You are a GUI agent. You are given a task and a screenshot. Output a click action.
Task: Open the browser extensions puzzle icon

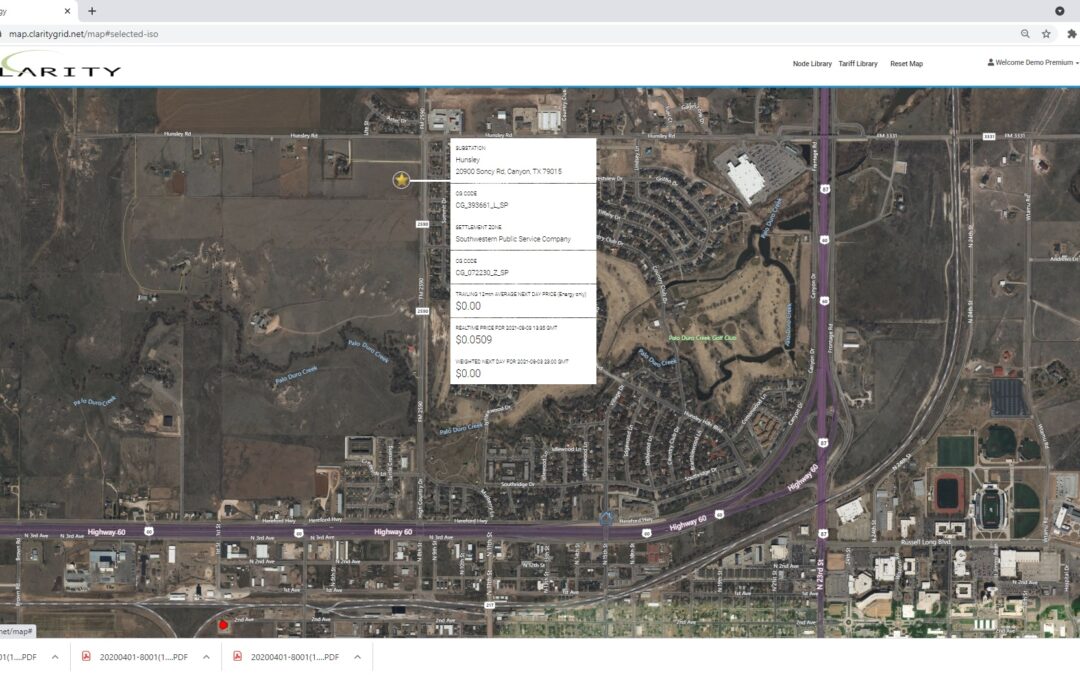pos(1072,34)
